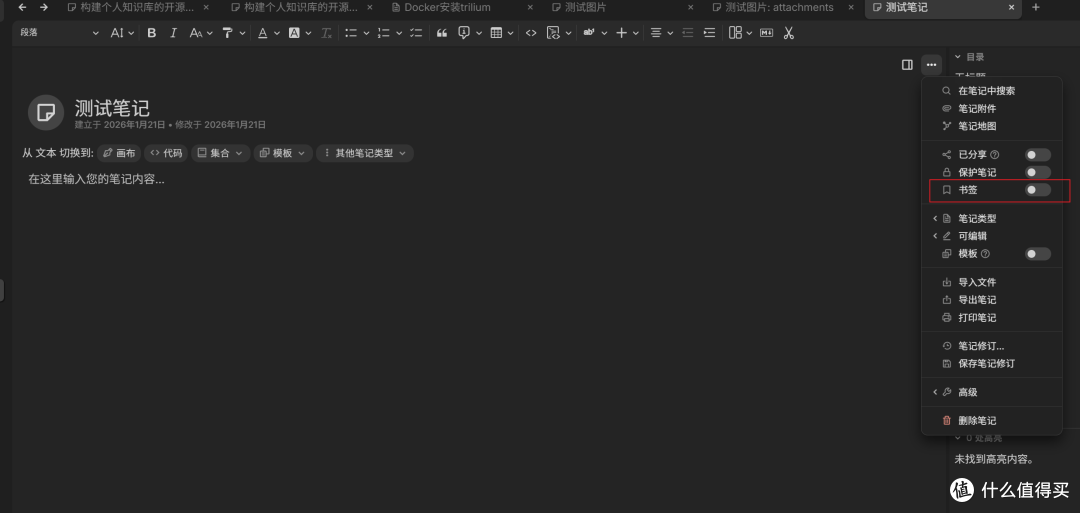Switch to 测试图片 tab
This screenshot has height=513, width=1080.
point(622,7)
